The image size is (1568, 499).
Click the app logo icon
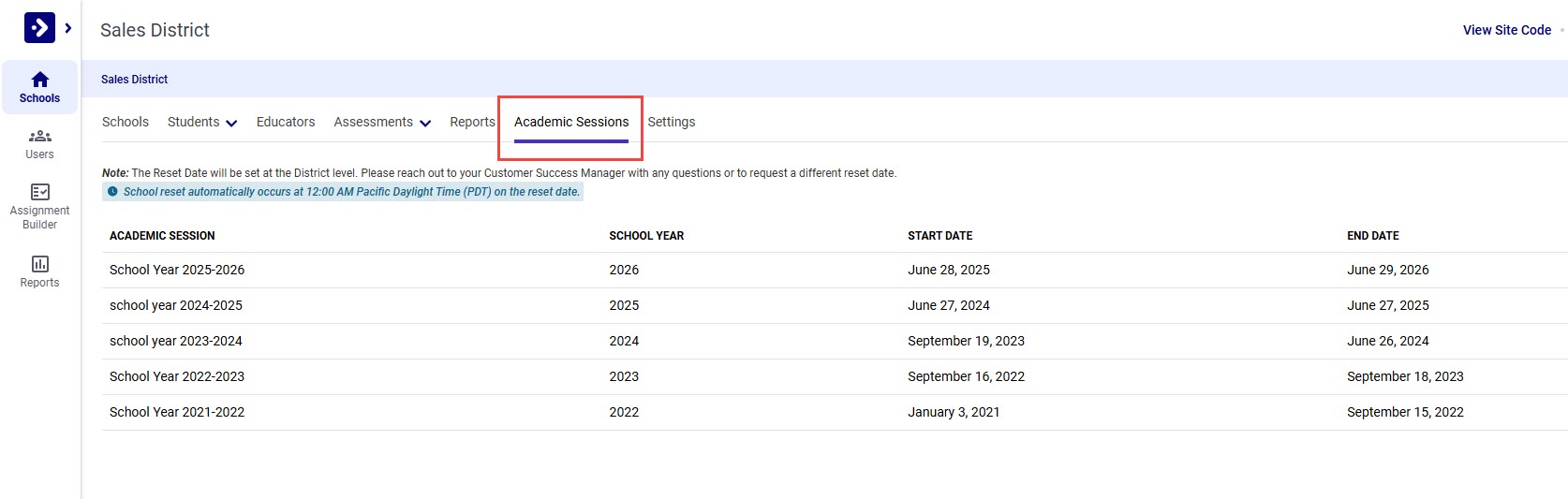pos(39,28)
